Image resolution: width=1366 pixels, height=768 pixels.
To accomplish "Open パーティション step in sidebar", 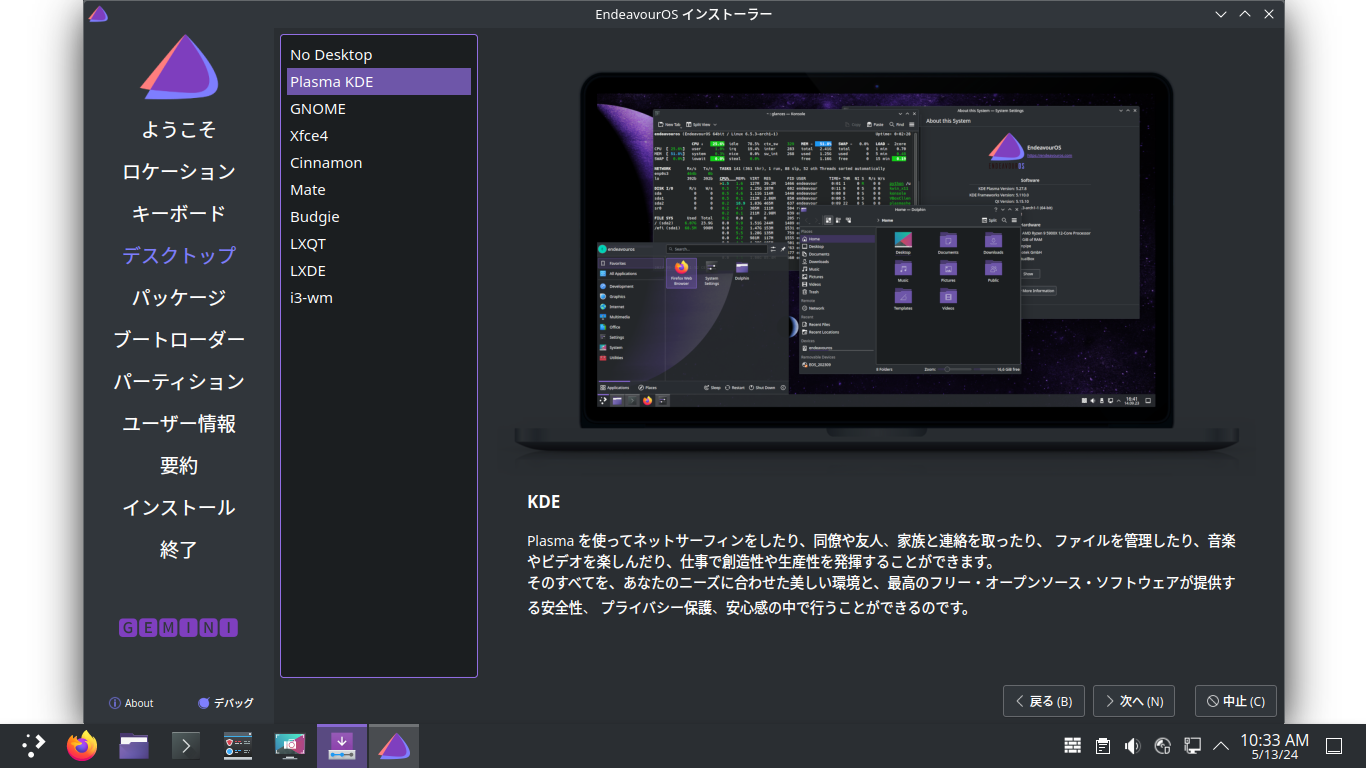I will [x=179, y=382].
